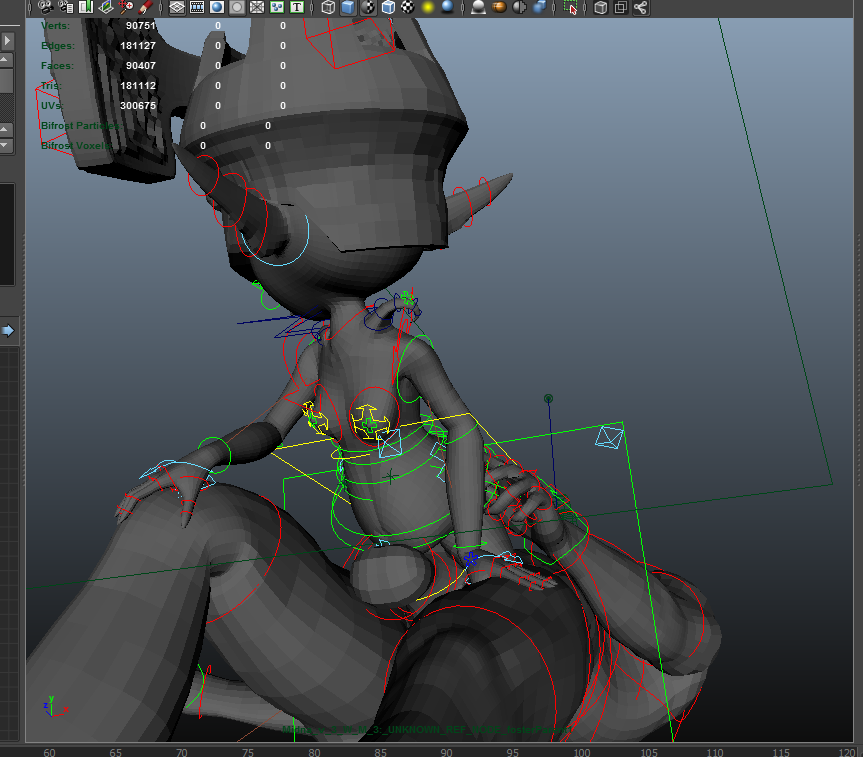The image size is (863, 757).
Task: Toggle the Field Chart overlay
Action: tap(257, 7)
